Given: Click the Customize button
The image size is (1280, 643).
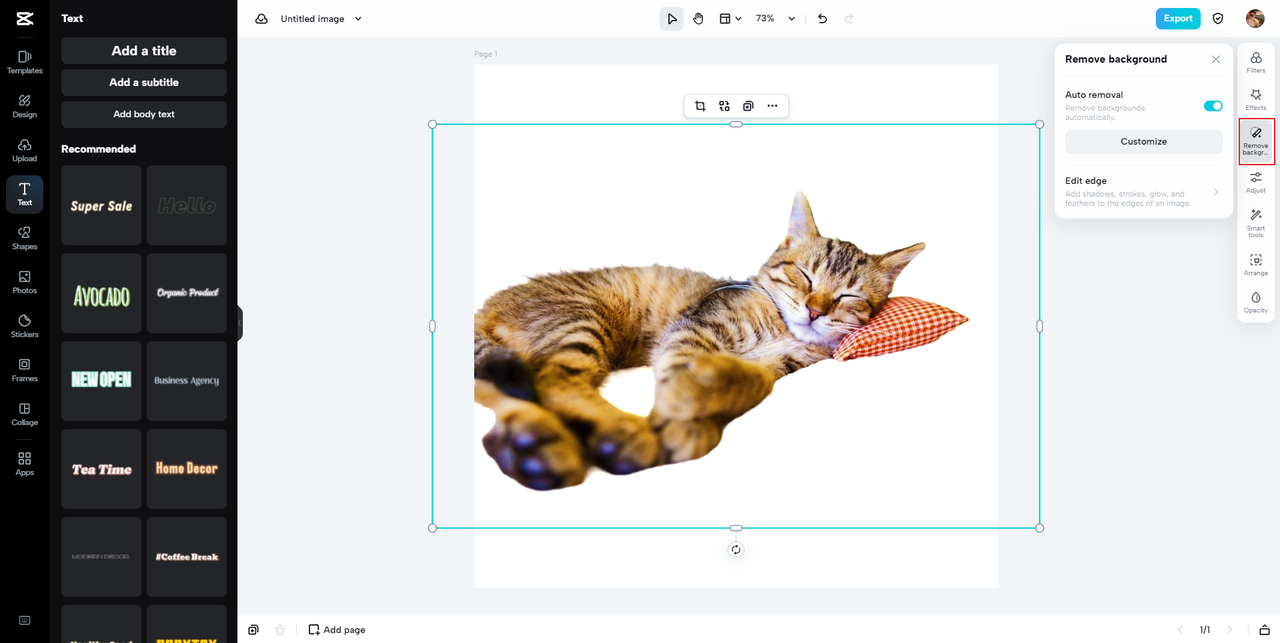Looking at the screenshot, I should tap(1143, 142).
